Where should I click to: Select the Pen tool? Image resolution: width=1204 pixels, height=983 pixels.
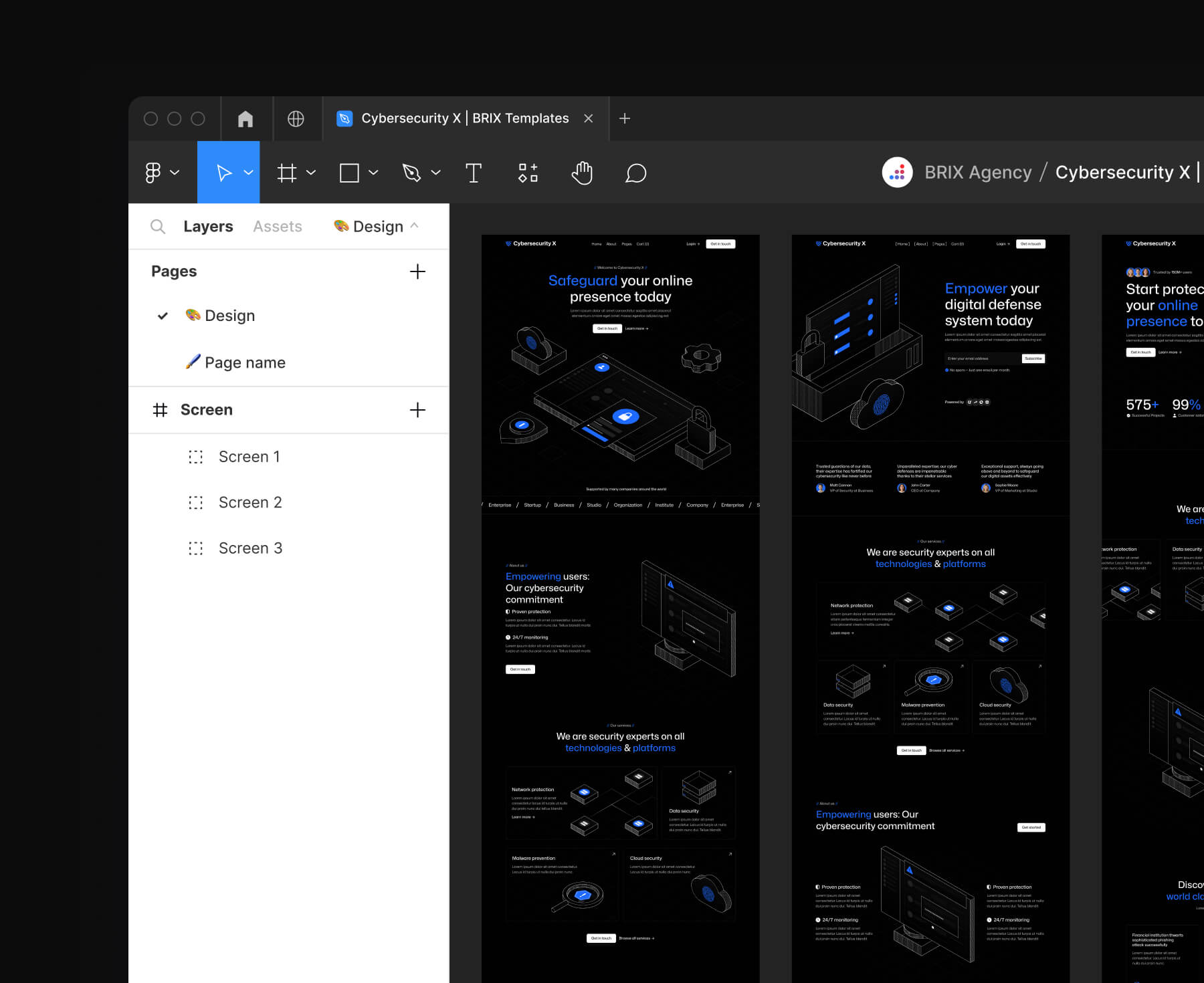tap(412, 173)
